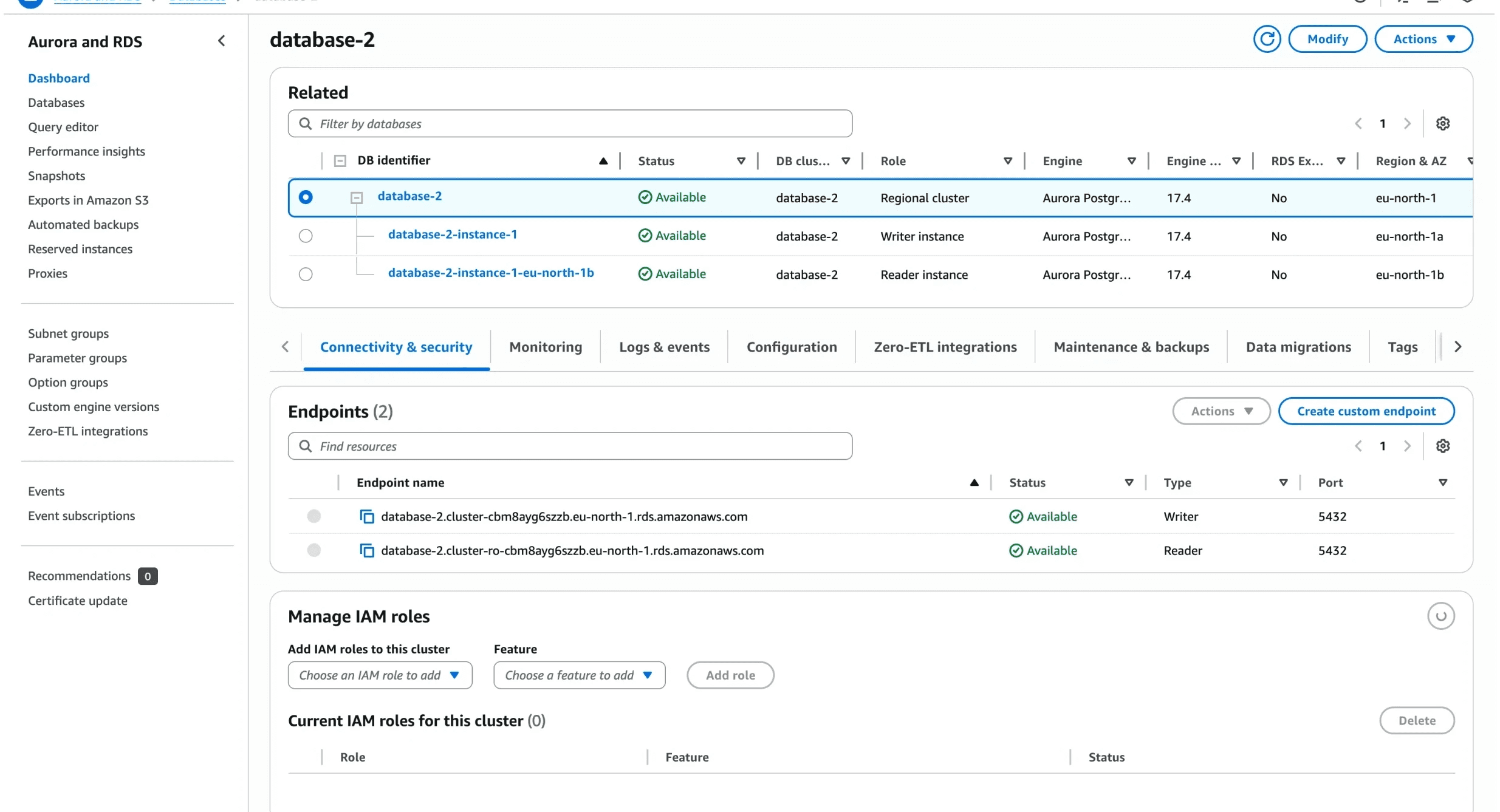The height and width of the screenshot is (812, 1500).
Task: Open the top Actions dropdown menu
Action: [x=1423, y=39]
